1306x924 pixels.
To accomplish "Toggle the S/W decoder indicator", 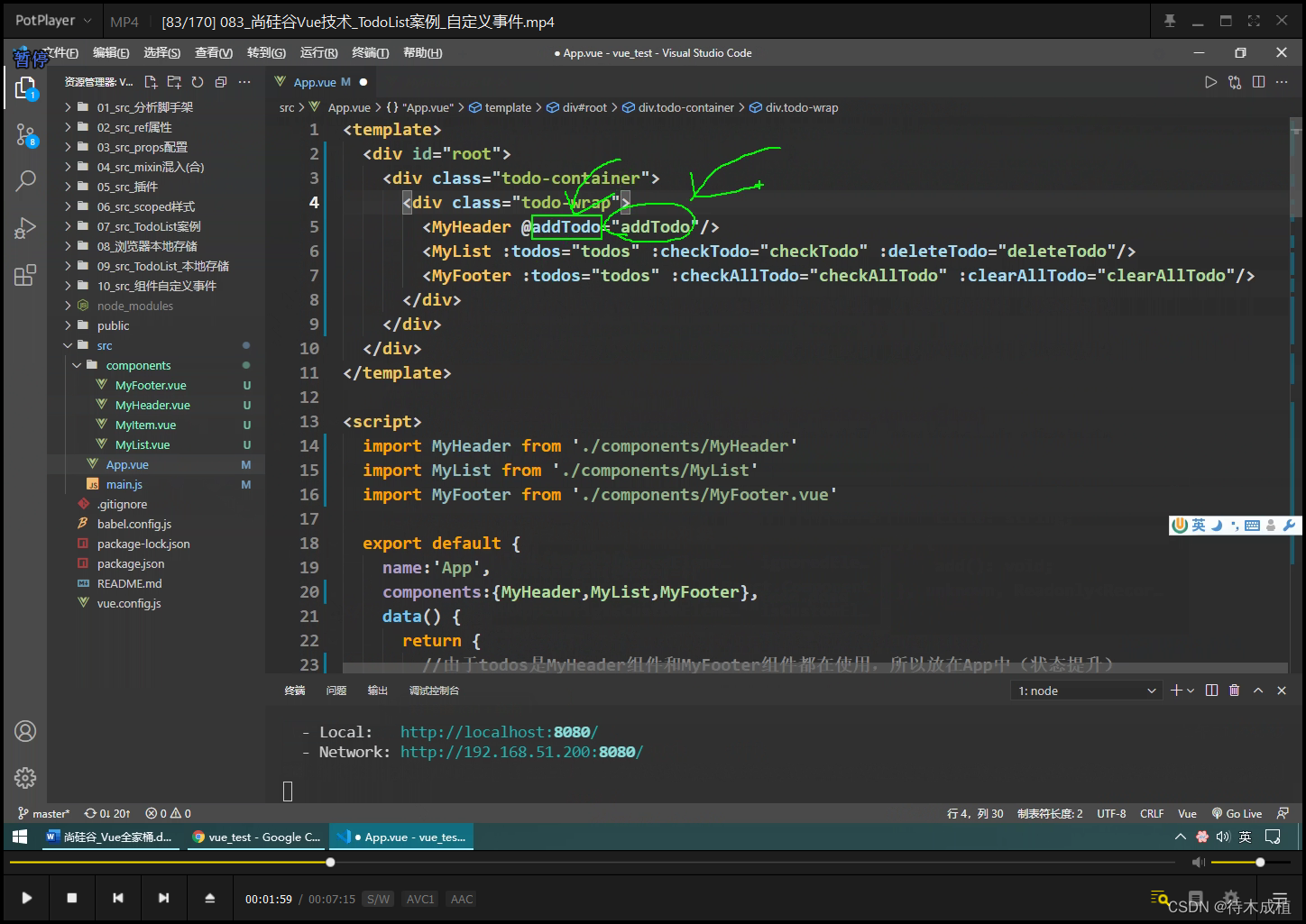I will pyautogui.click(x=379, y=899).
